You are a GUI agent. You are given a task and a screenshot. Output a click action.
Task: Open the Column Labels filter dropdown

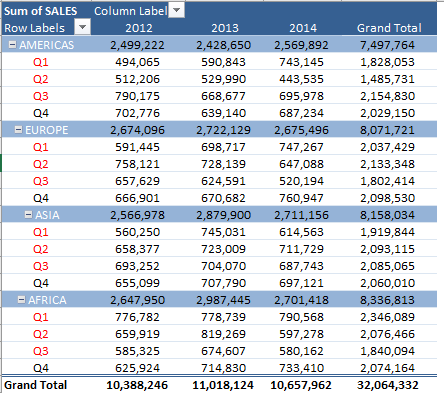(x=176, y=10)
